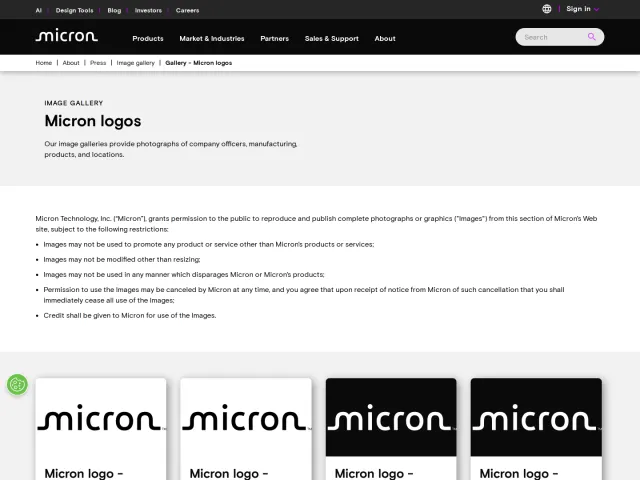
Task: Open the About menu
Action: (x=385, y=38)
